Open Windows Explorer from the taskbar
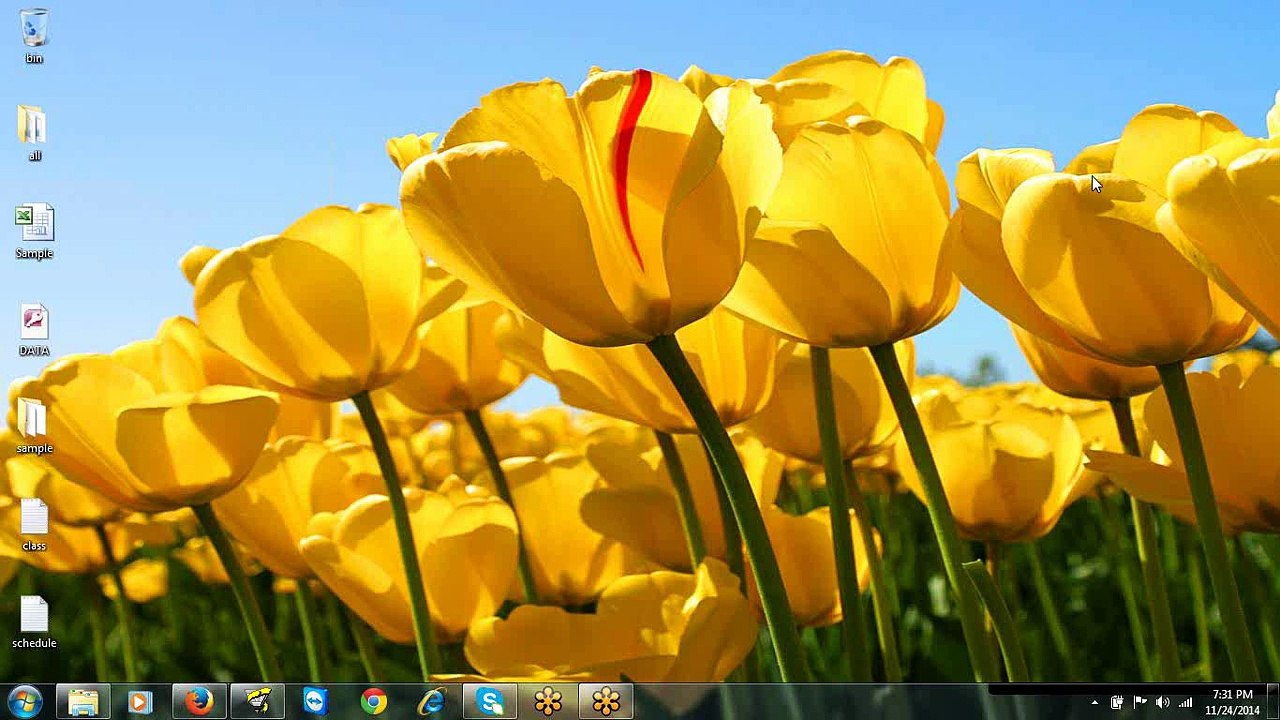This screenshot has height=720, width=1280. point(82,702)
